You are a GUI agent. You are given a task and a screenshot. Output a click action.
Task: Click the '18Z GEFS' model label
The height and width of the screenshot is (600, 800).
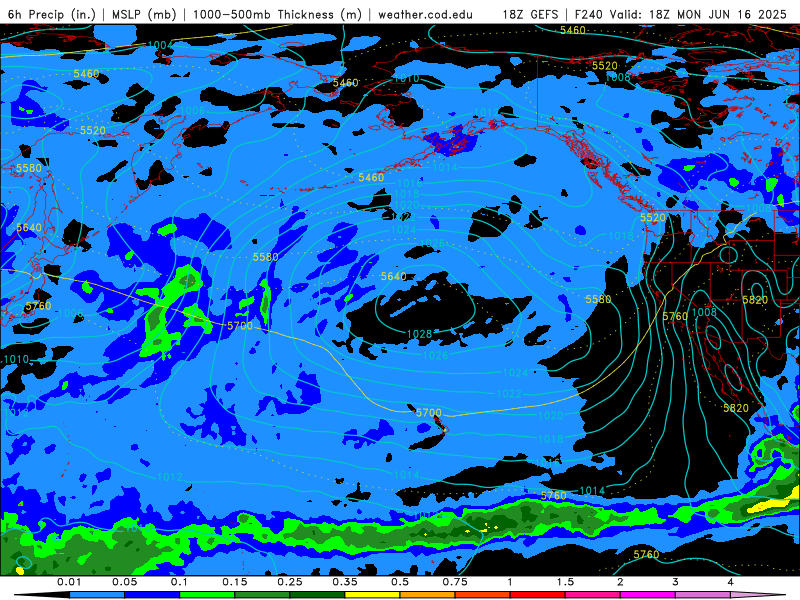pos(531,14)
